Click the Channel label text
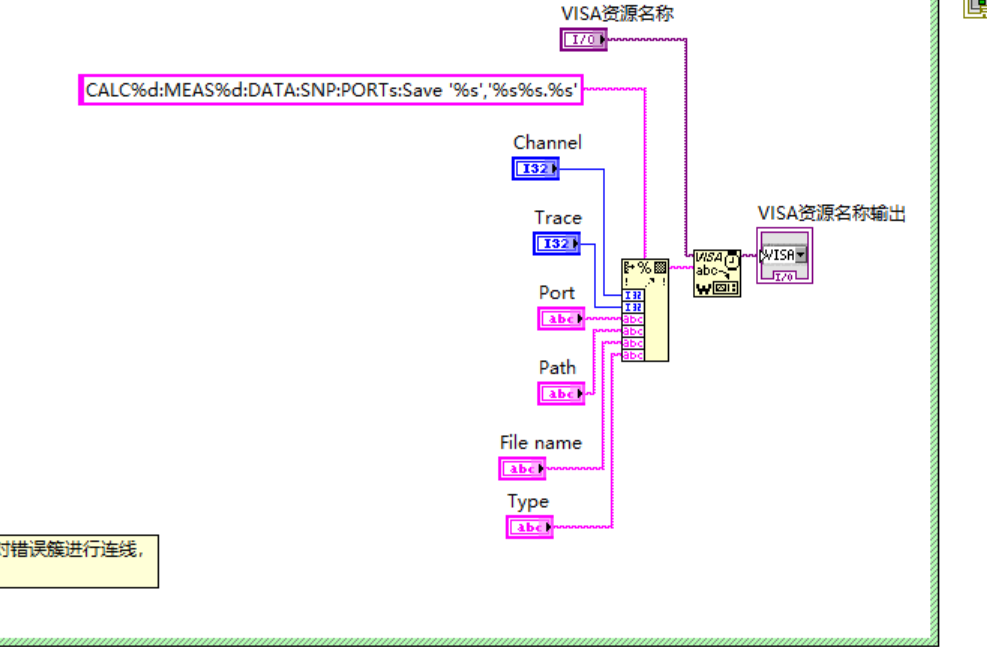The height and width of the screenshot is (647, 987). click(x=547, y=143)
